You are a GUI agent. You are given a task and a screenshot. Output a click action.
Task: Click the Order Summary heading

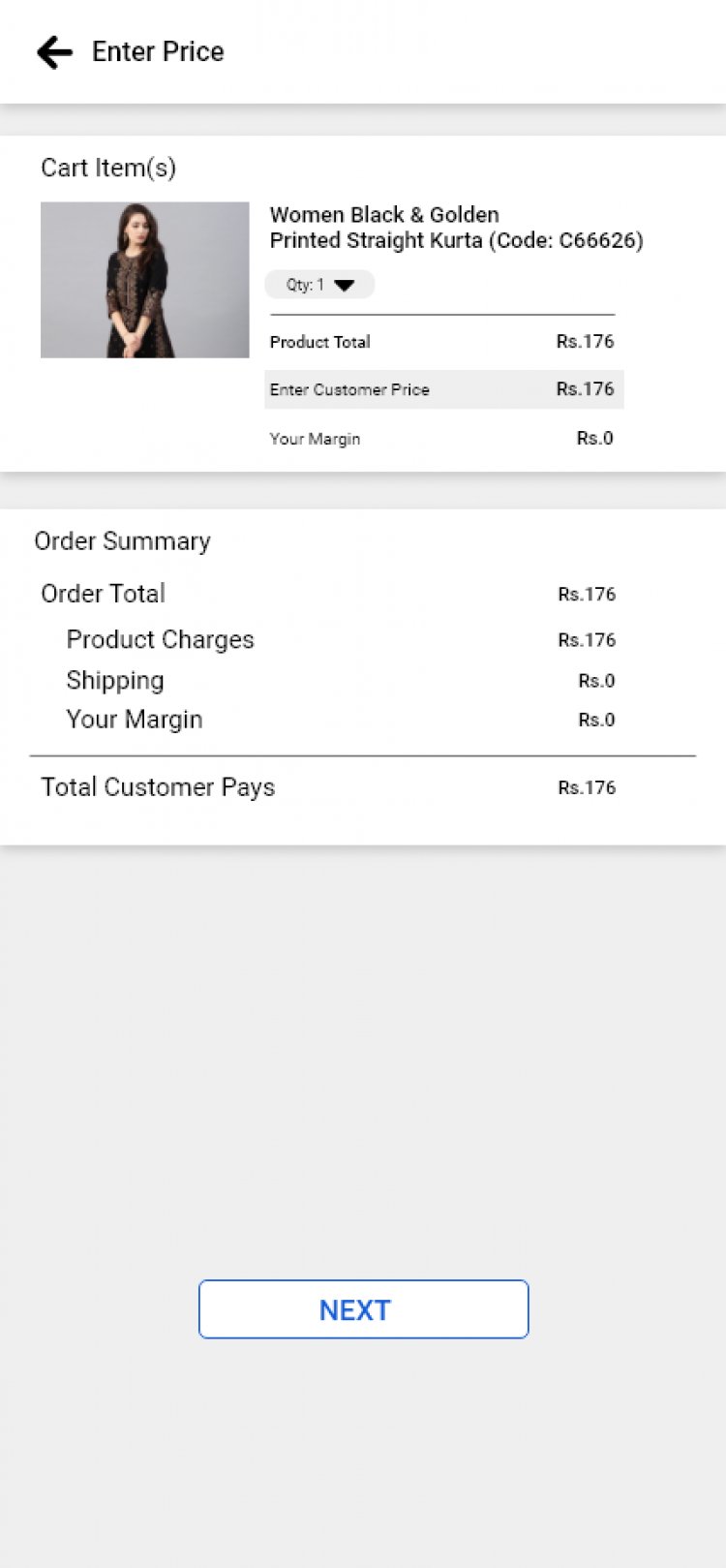[x=122, y=541]
